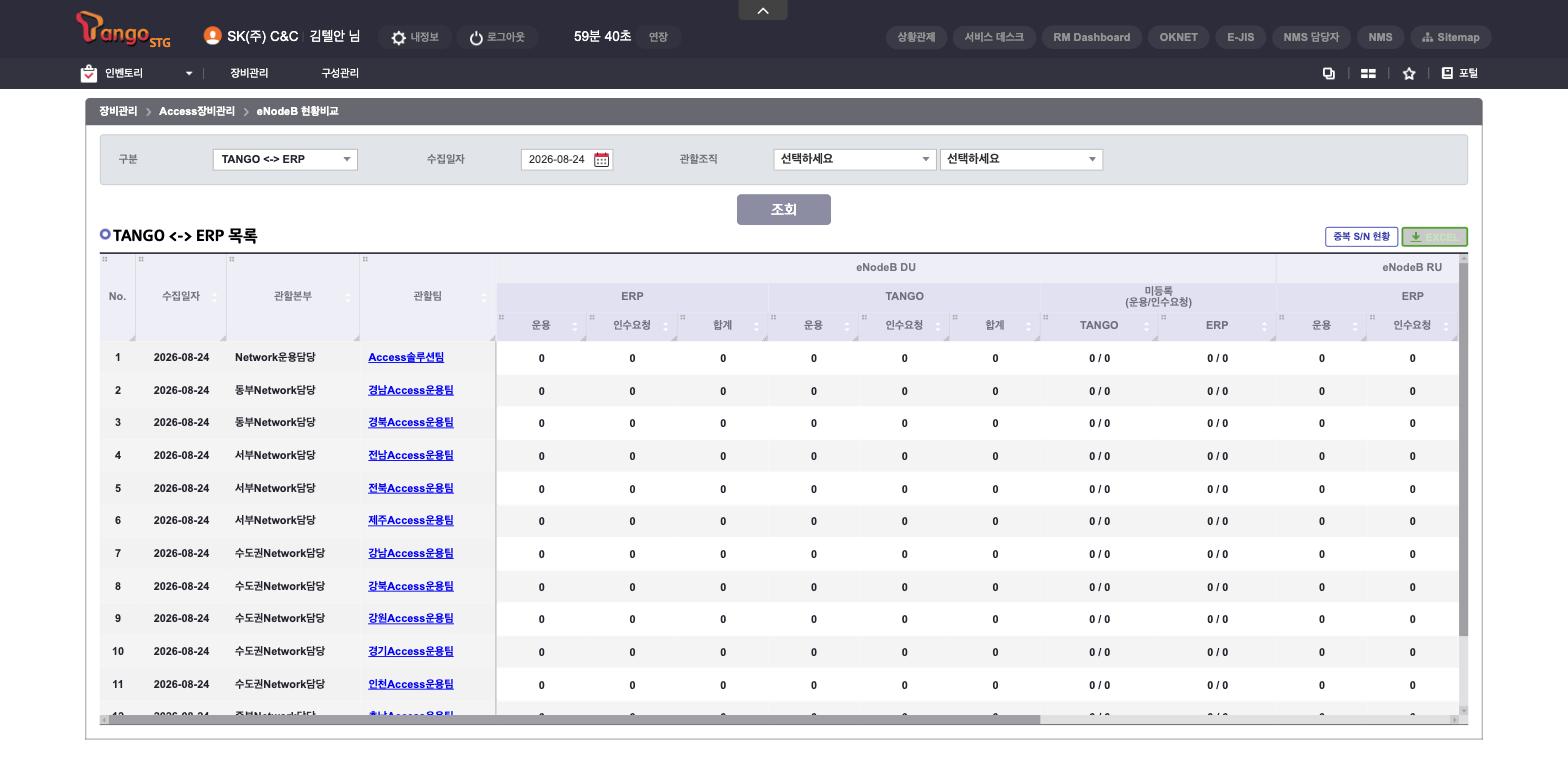Click the 인벤토리 clipboard icon

89,73
